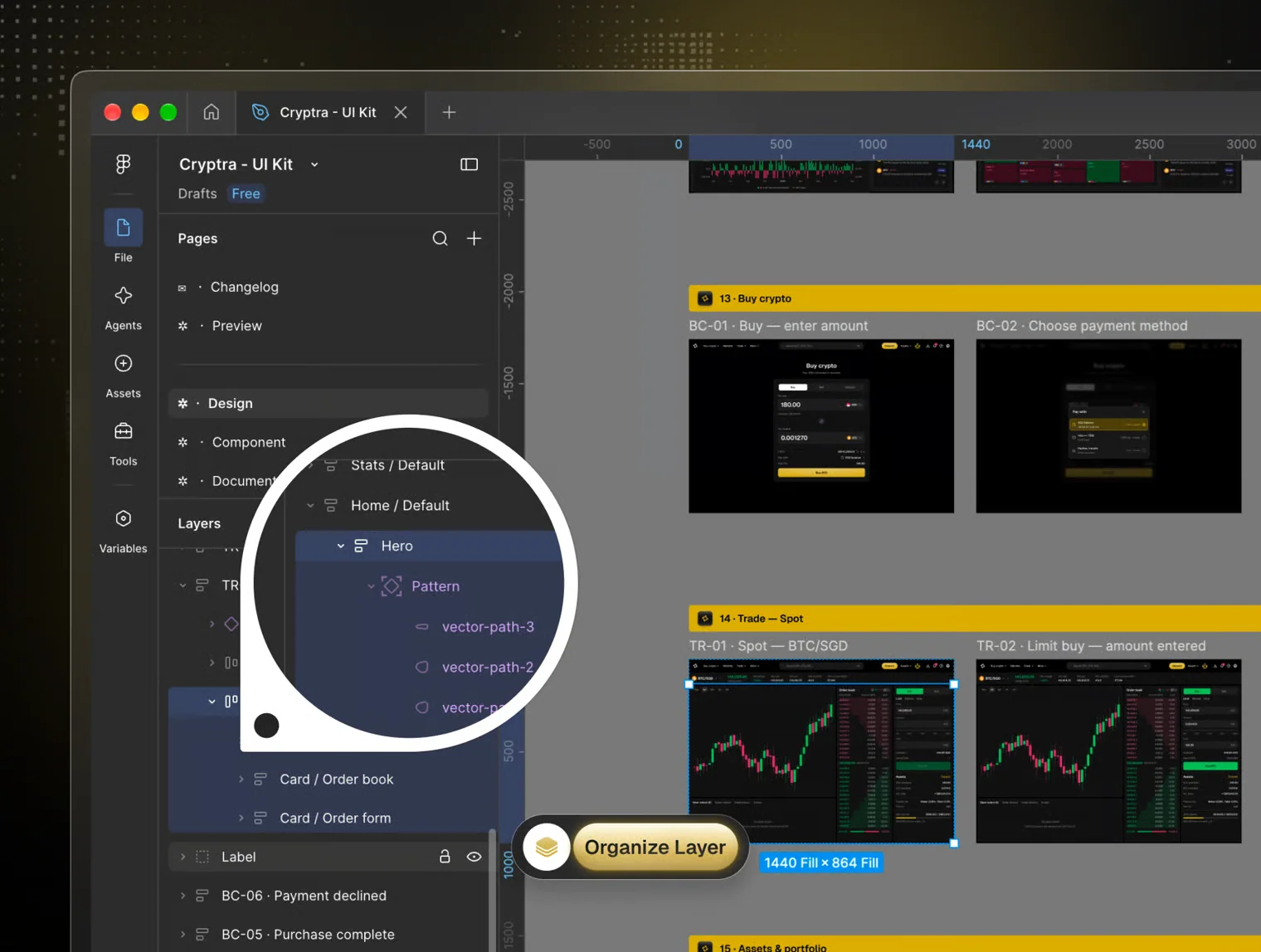The image size is (1261, 952).
Task: Expand the Card / Order book layer
Action: [241, 780]
